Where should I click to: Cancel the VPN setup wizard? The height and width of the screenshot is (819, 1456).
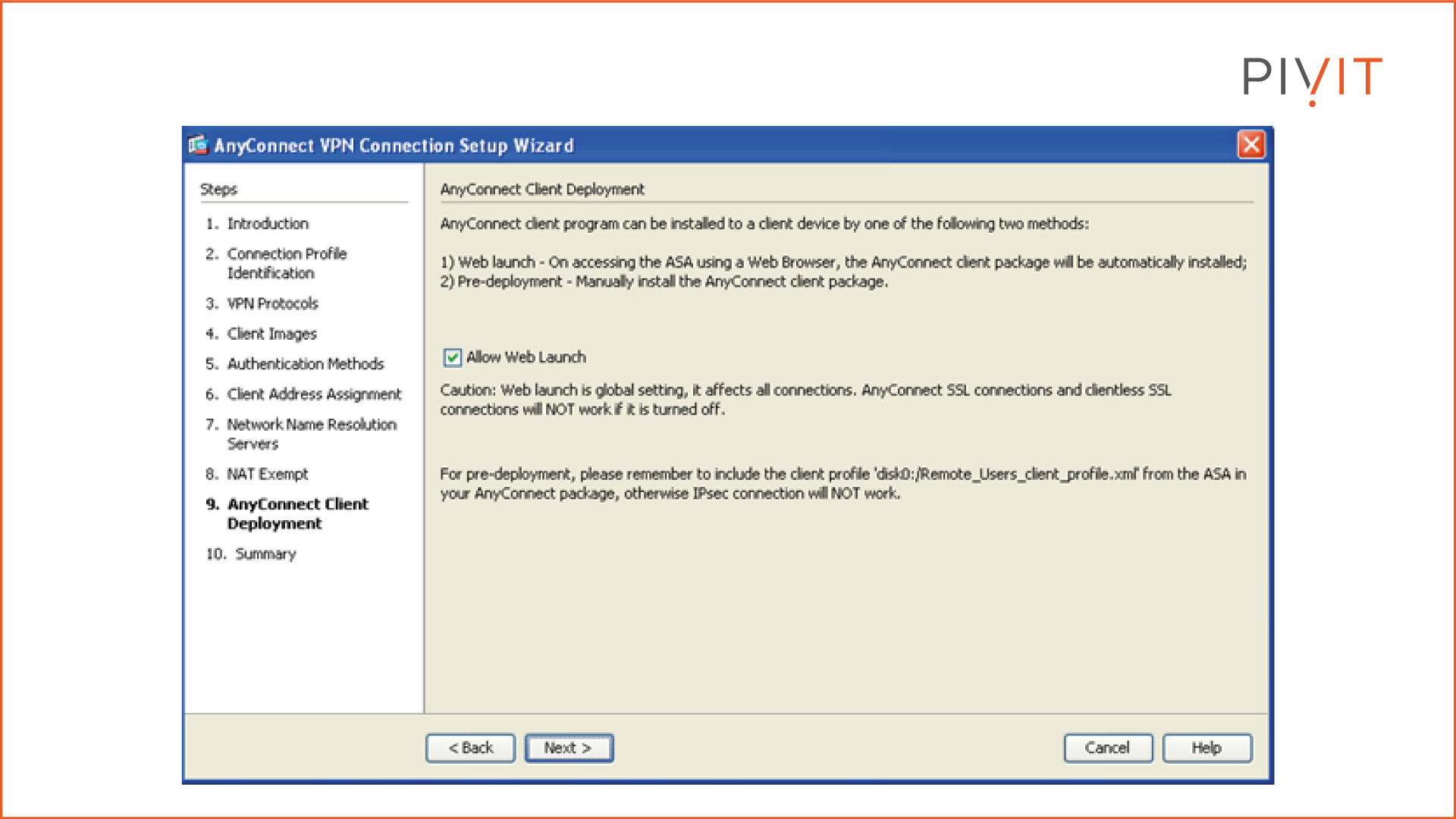coord(1108,748)
